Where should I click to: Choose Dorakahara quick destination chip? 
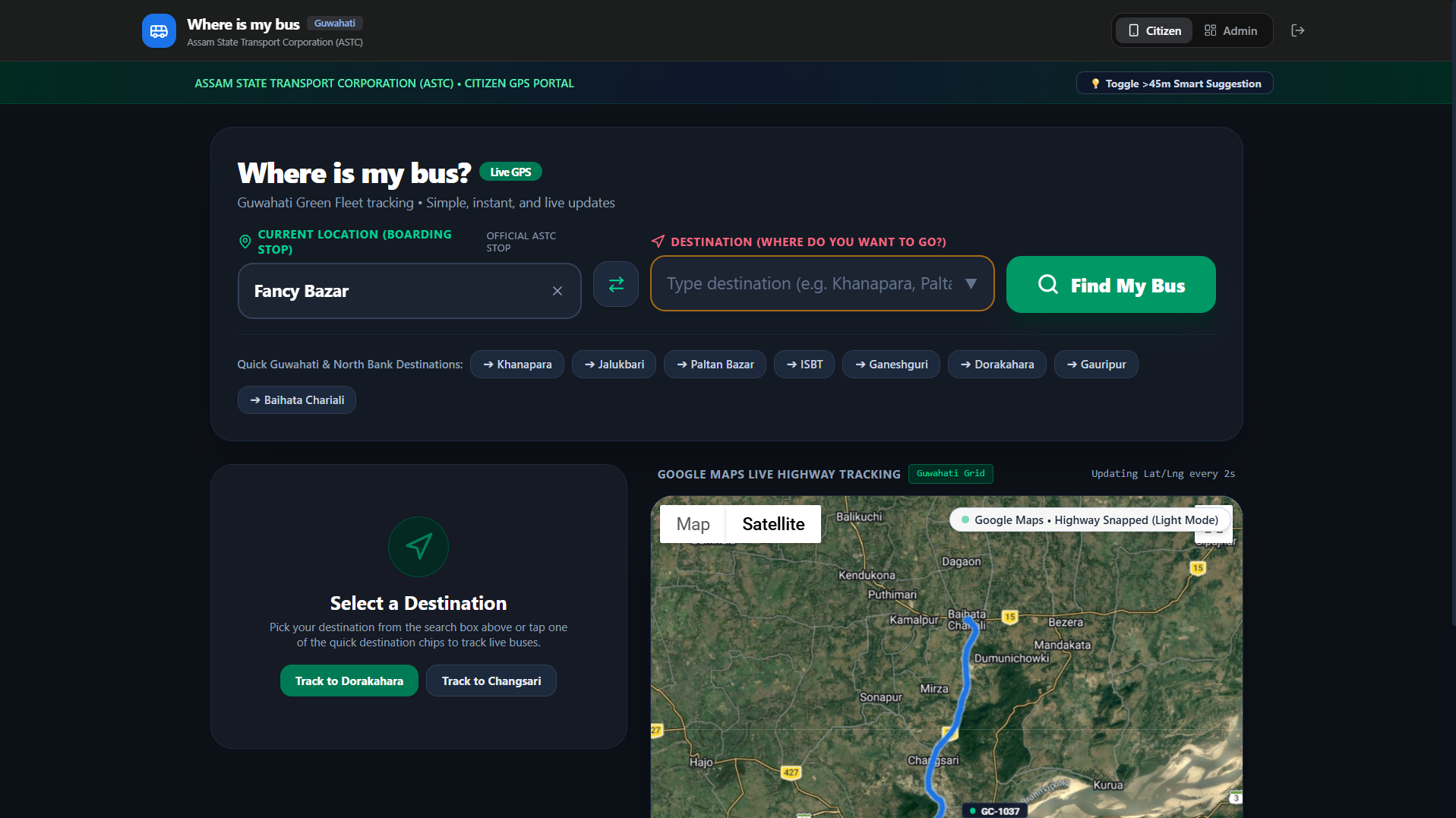pyautogui.click(x=996, y=365)
